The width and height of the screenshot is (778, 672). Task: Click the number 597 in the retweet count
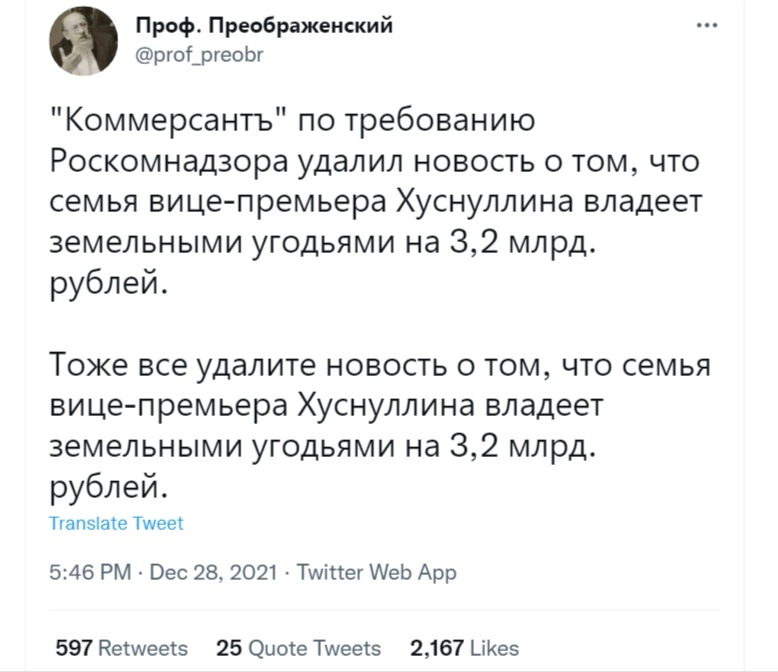73,647
